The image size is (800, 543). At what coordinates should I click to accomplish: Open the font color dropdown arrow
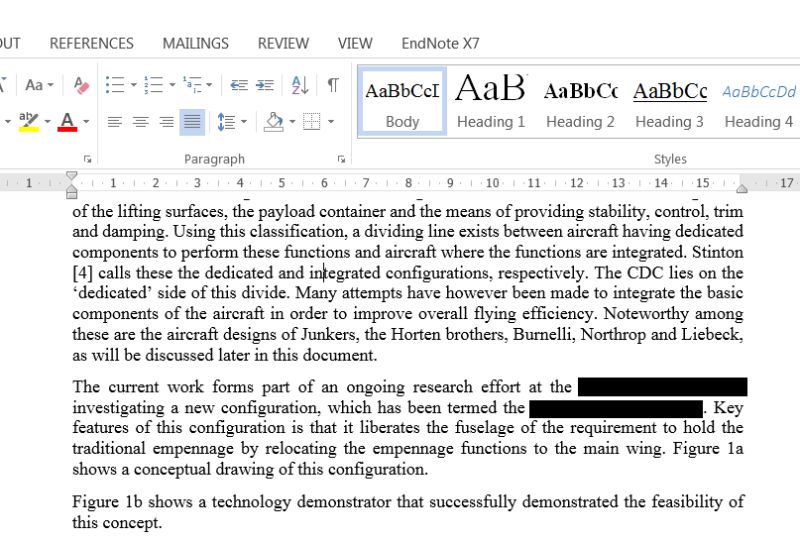coord(86,121)
